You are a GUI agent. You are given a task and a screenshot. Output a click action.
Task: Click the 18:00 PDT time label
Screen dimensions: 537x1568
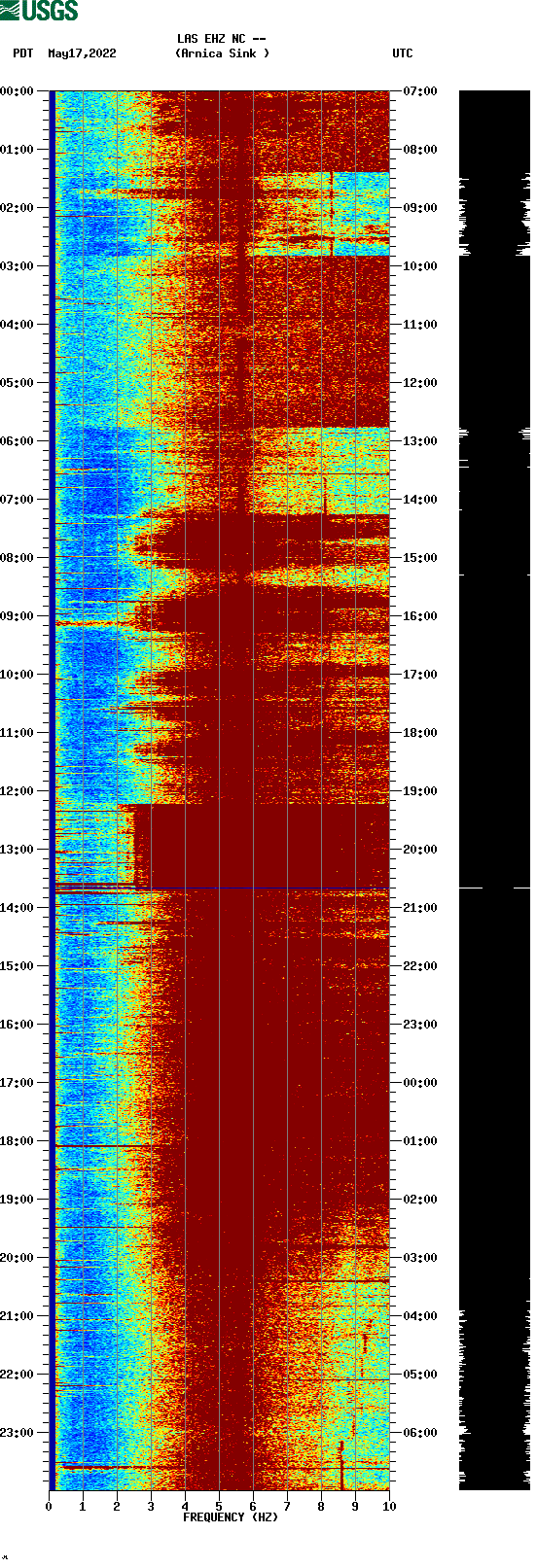(x=18, y=1141)
